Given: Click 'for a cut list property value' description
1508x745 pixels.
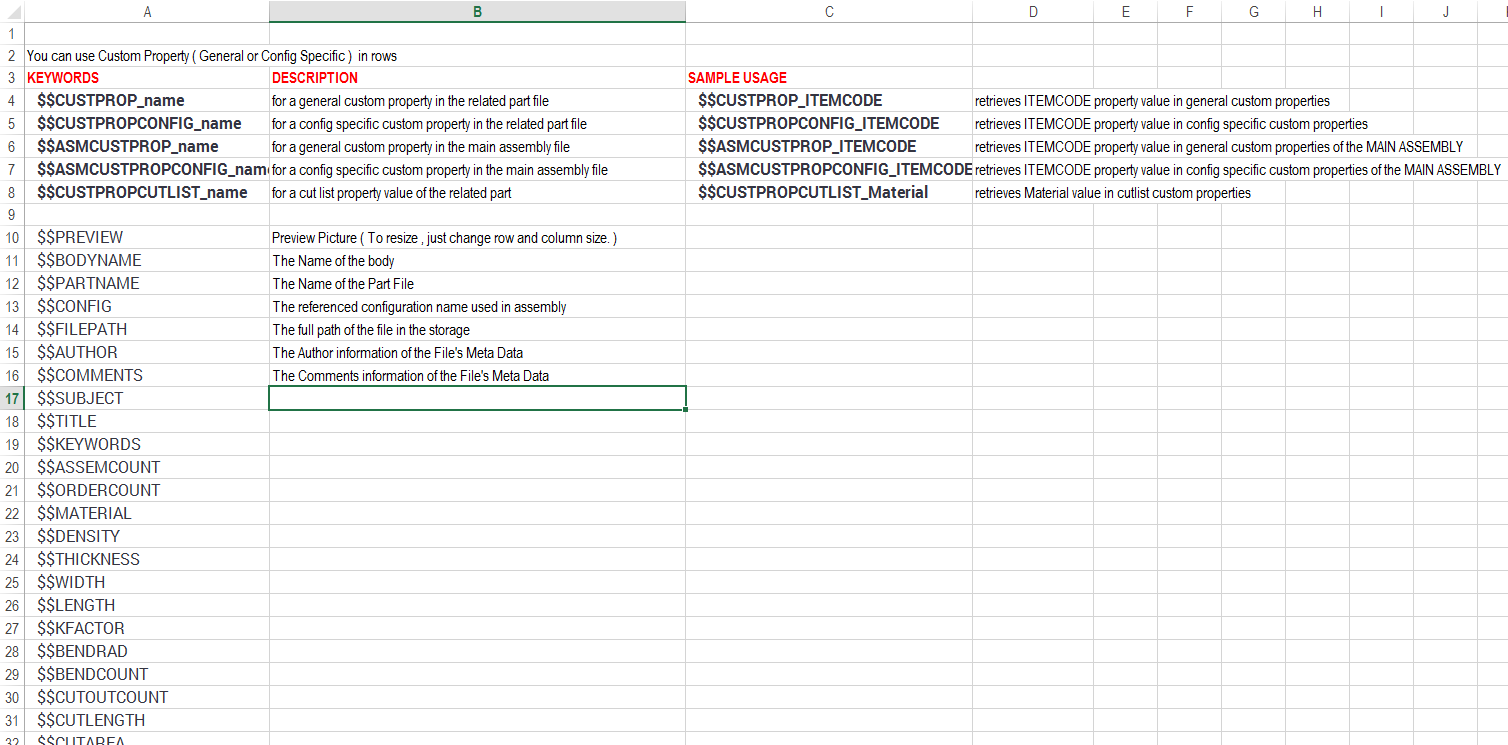Looking at the screenshot, I should pyautogui.click(x=477, y=192).
